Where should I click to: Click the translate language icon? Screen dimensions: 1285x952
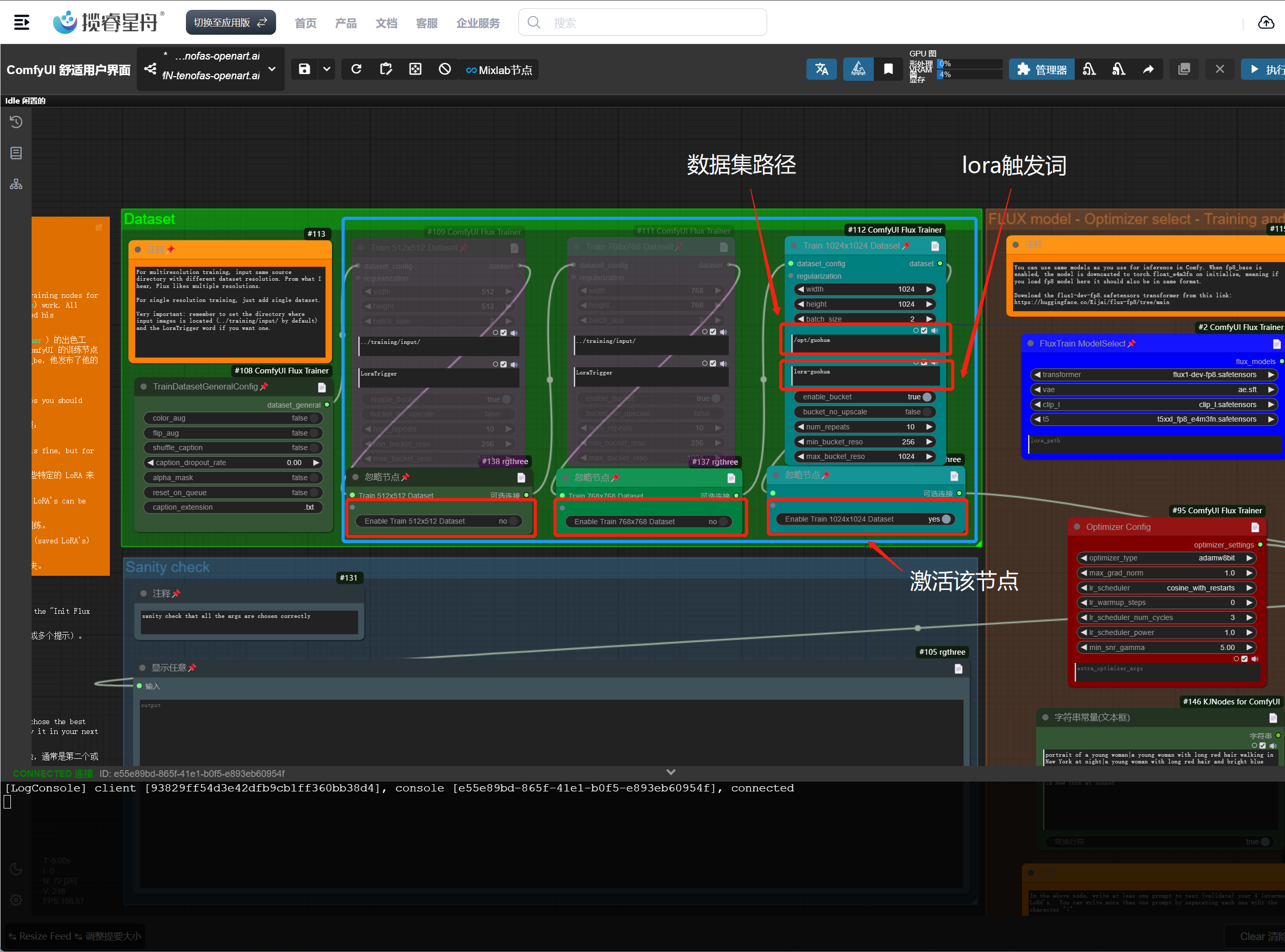coord(821,69)
